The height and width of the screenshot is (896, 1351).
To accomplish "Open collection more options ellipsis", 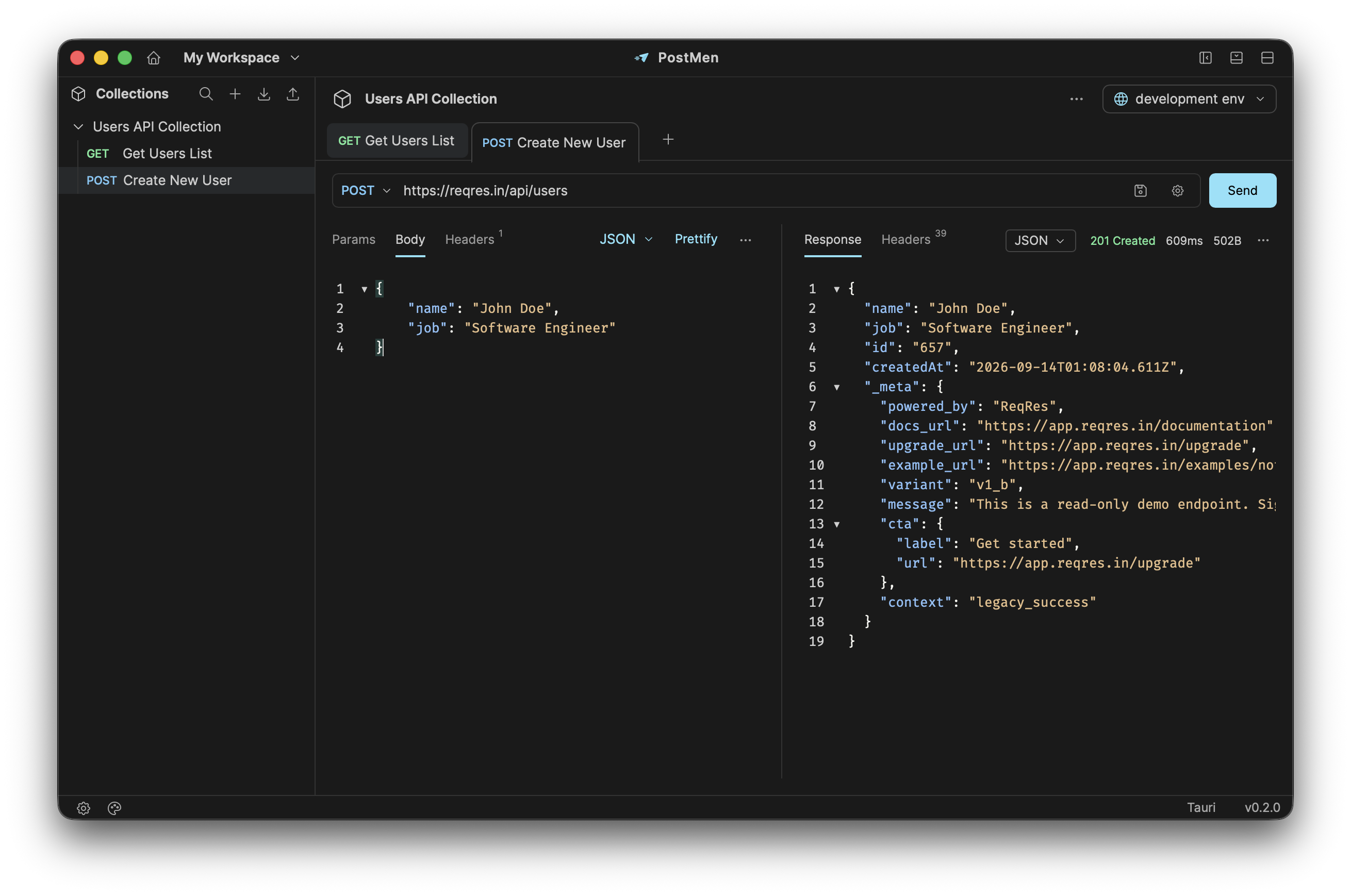I will (1076, 99).
